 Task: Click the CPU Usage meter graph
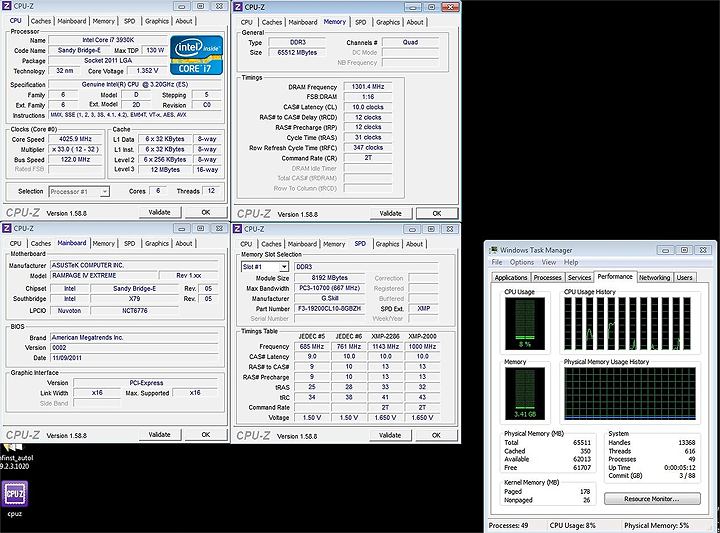pyautogui.click(x=526, y=324)
